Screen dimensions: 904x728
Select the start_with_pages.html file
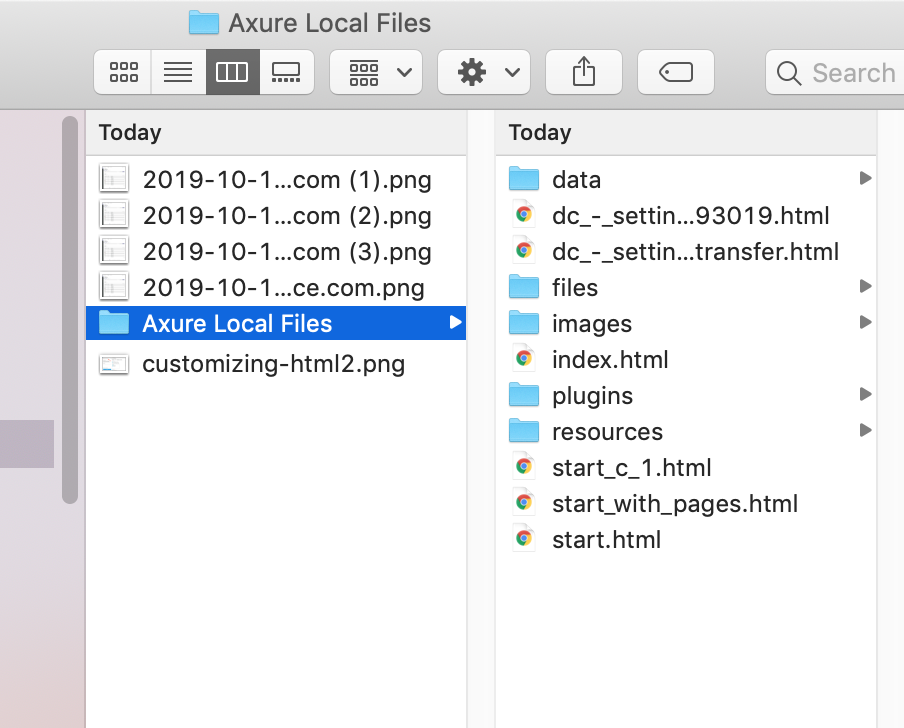(674, 504)
